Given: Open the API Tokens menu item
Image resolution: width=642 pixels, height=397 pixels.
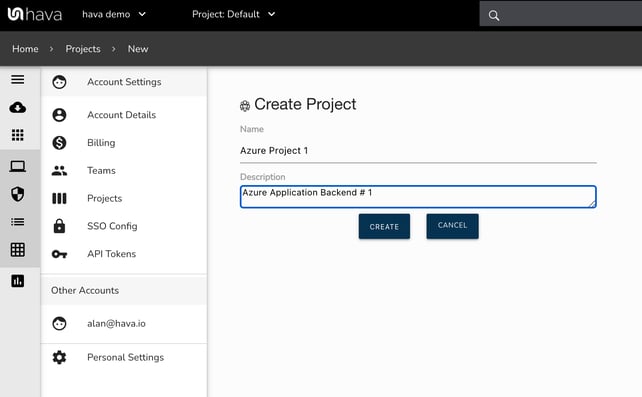Looking at the screenshot, I should pyautogui.click(x=124, y=254).
